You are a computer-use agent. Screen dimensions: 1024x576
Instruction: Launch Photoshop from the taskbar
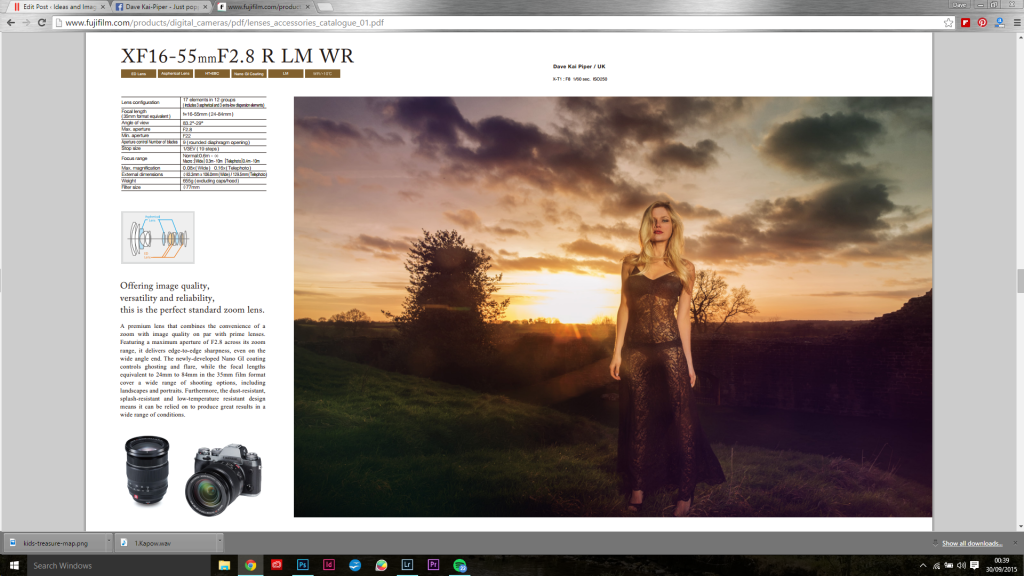302,565
